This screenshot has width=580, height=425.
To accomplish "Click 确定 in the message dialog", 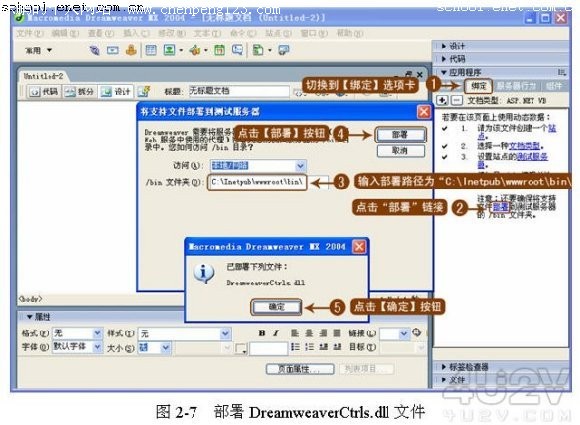I will [276, 307].
